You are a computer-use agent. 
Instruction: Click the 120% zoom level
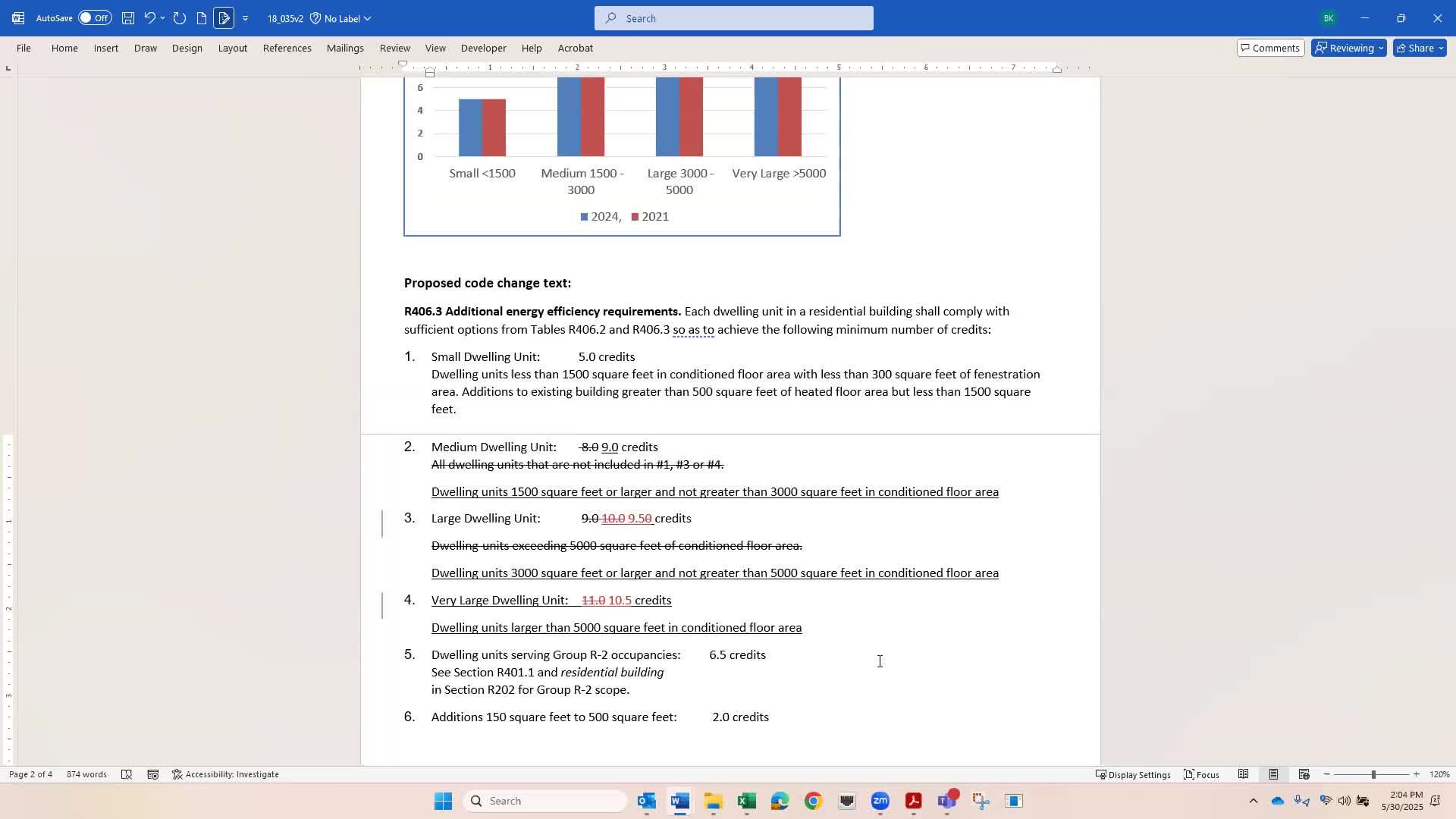pyautogui.click(x=1439, y=774)
